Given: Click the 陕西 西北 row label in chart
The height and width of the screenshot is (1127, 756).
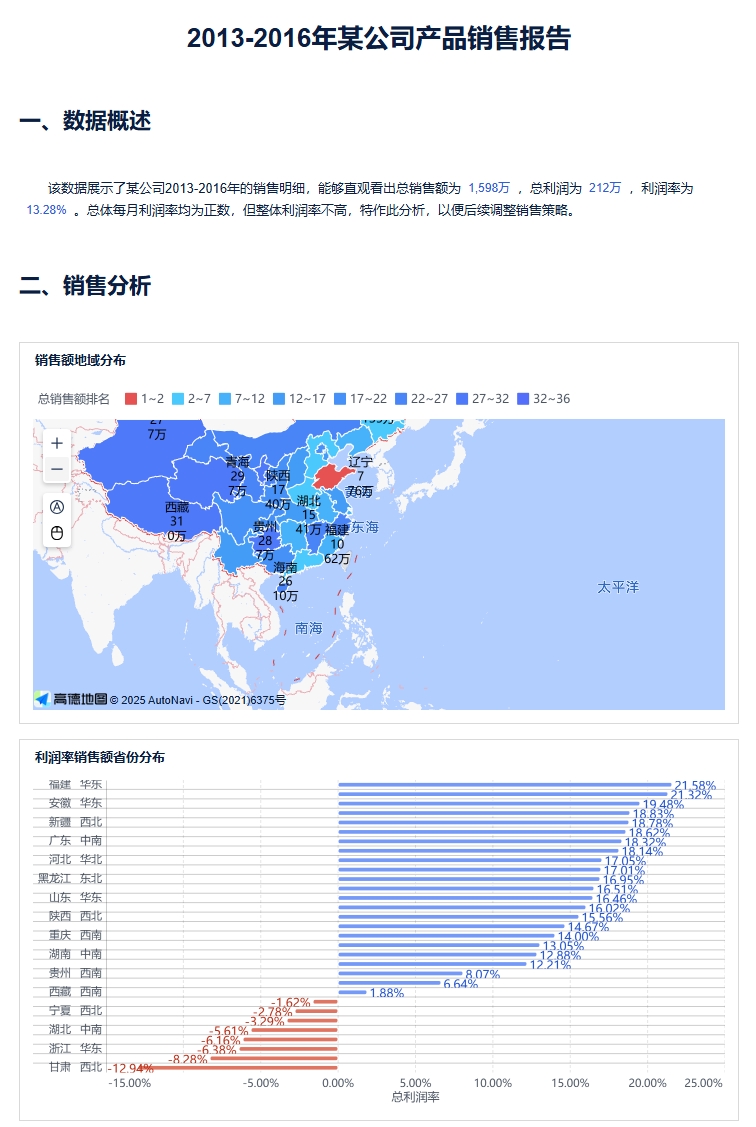Looking at the screenshot, I should [75, 916].
